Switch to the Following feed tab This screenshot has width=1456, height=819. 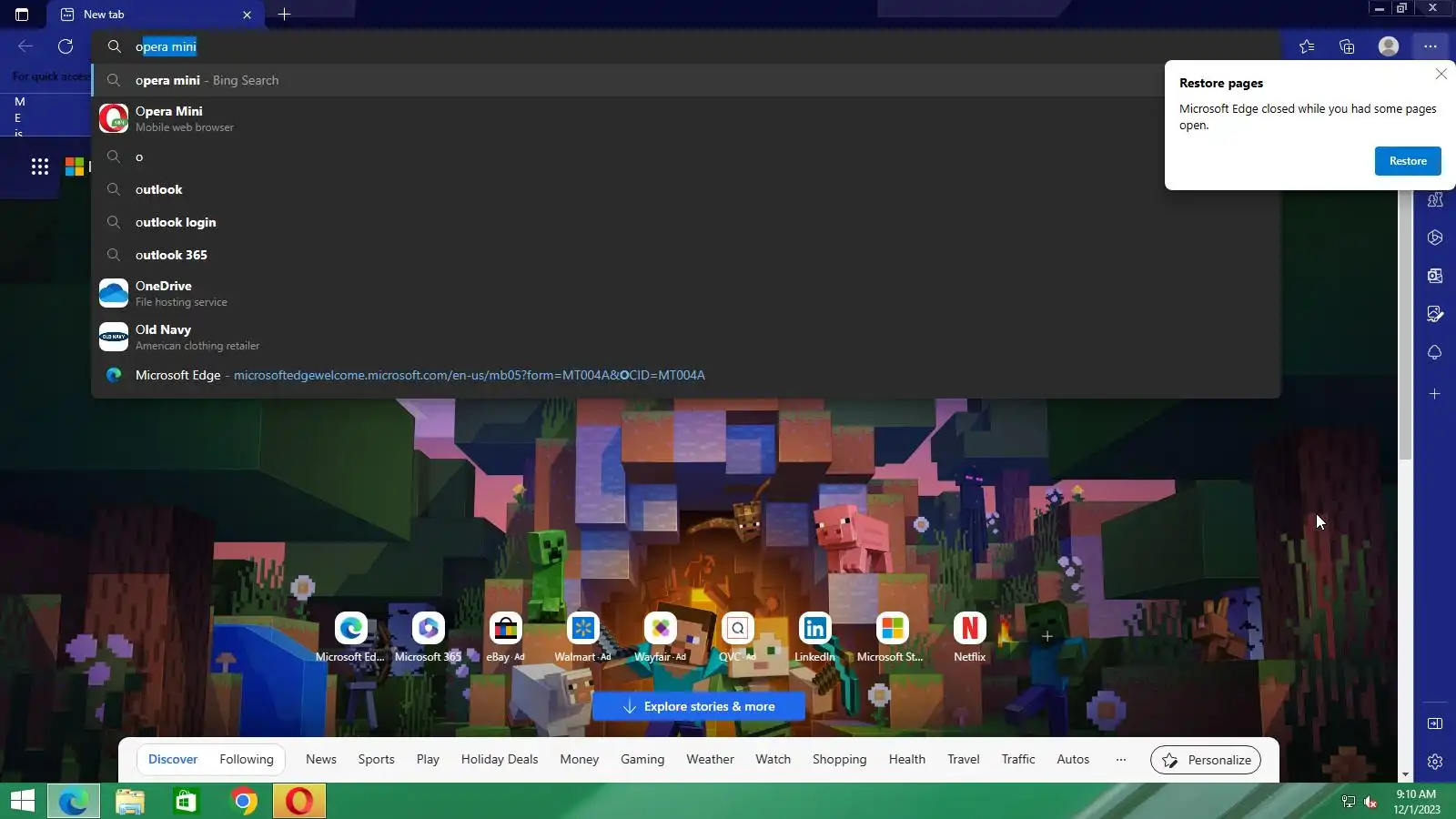point(247,760)
